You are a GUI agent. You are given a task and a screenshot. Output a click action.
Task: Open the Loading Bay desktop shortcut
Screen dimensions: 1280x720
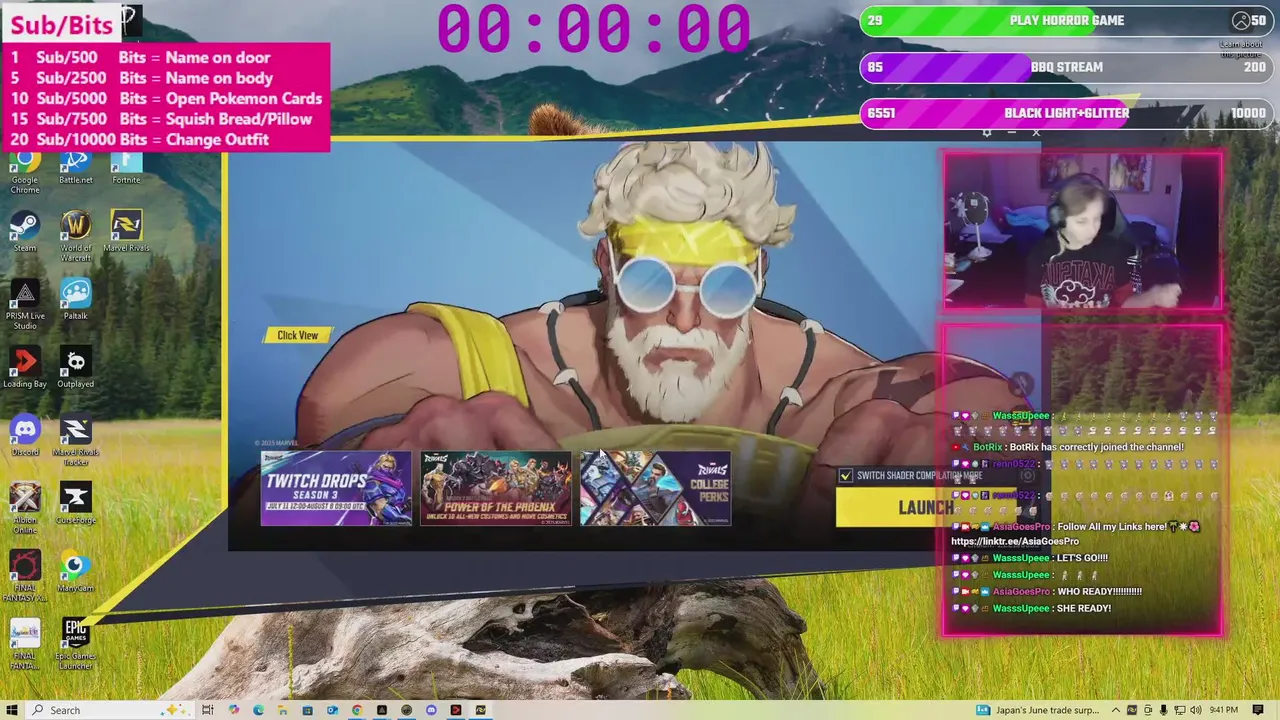coord(25,368)
